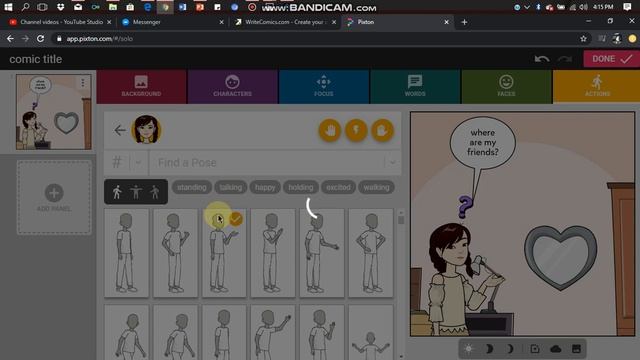Open the volume control in the system tray

coord(584,7)
